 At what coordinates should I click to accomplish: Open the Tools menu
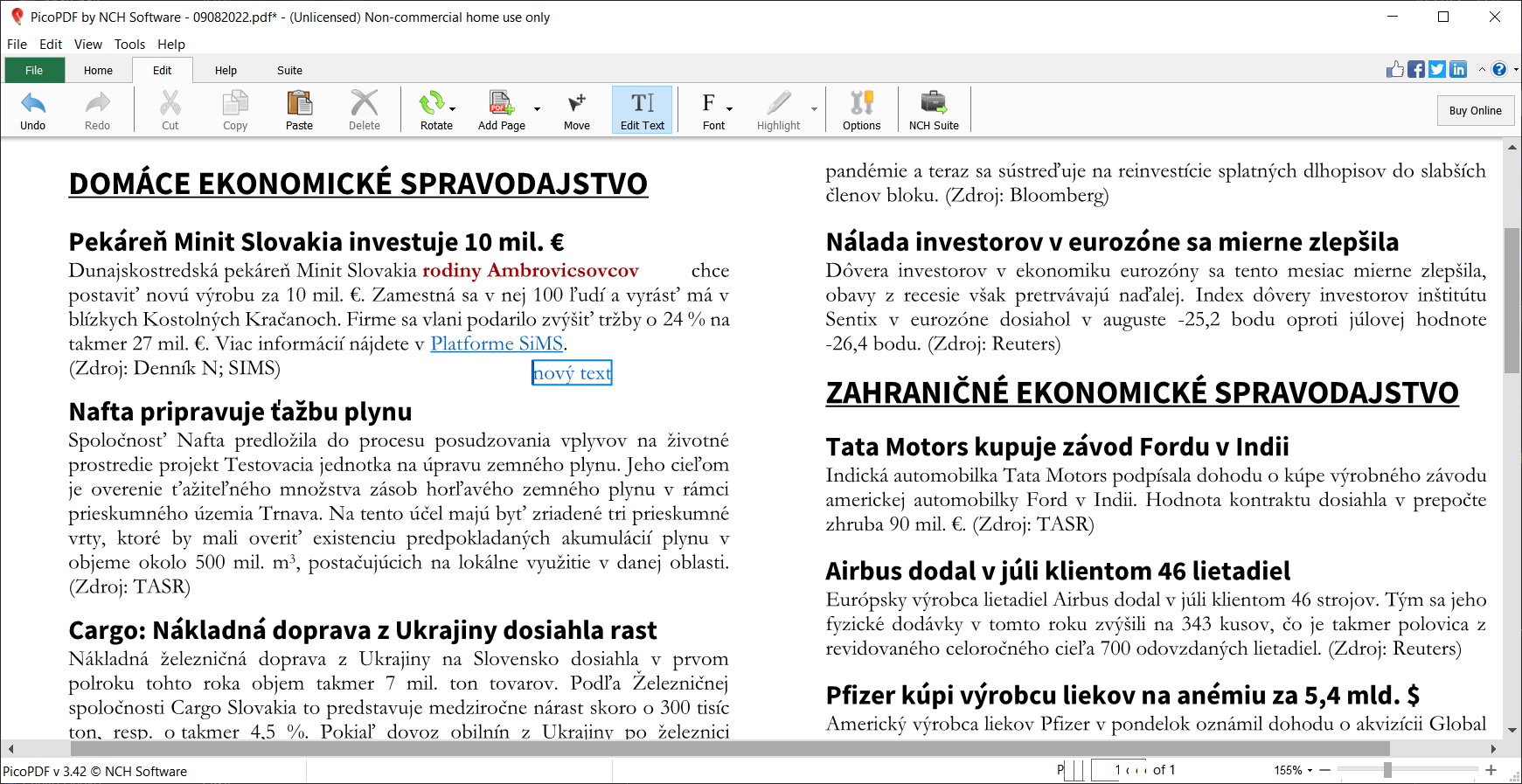129,45
